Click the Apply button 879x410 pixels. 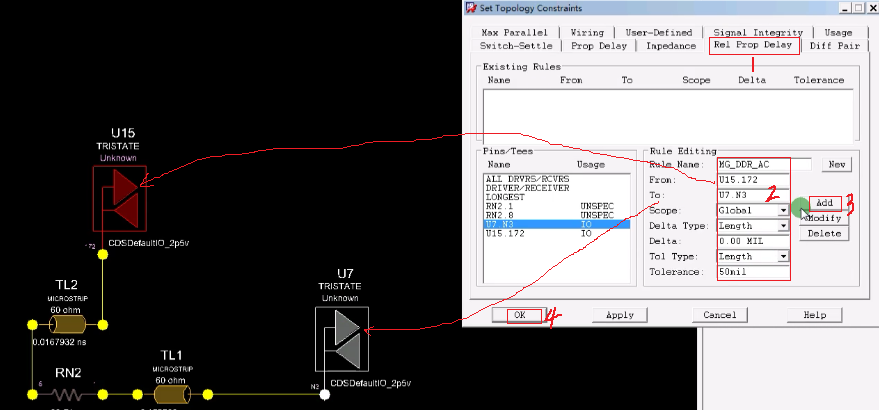coord(619,314)
